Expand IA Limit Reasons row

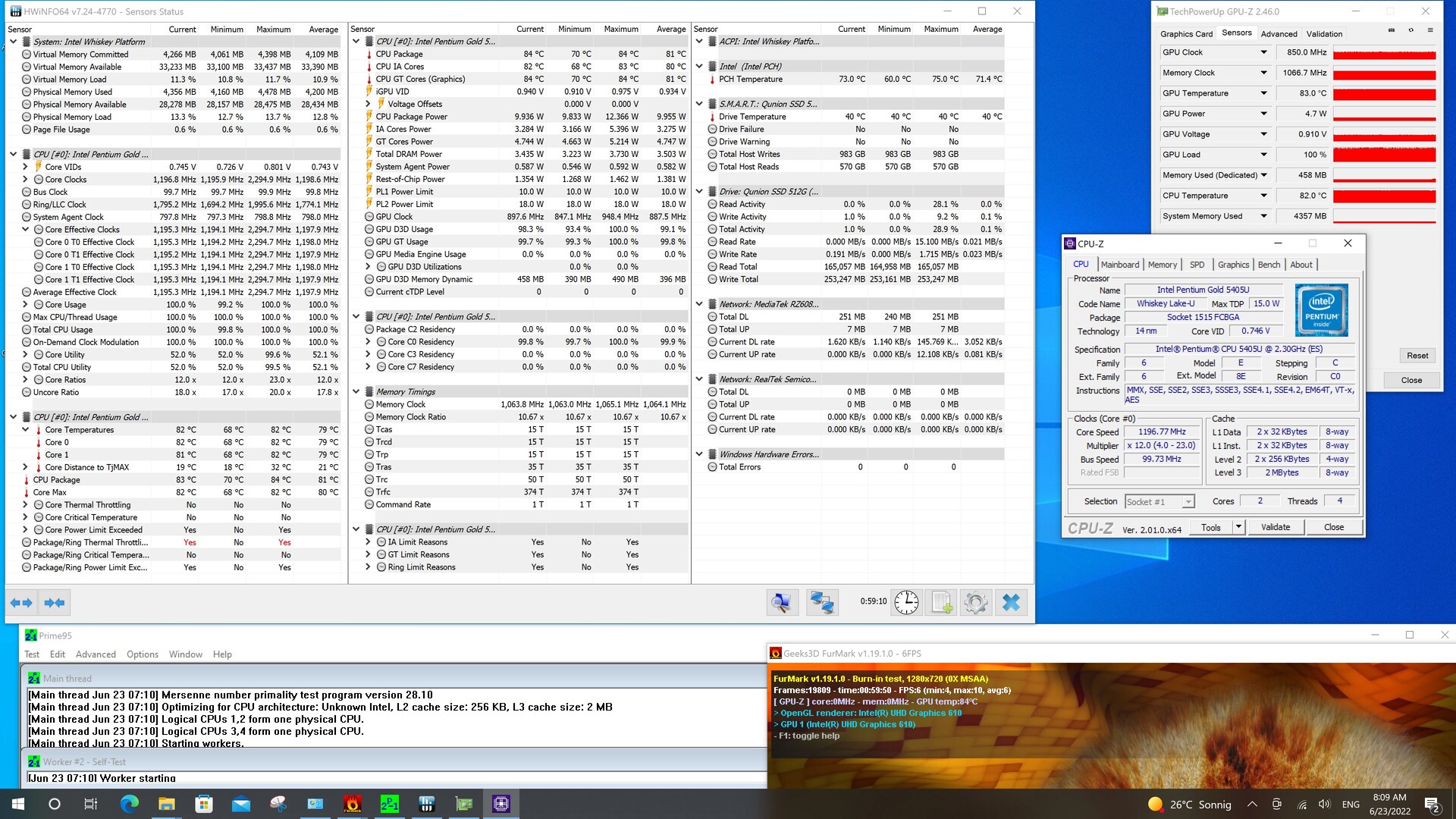369,542
